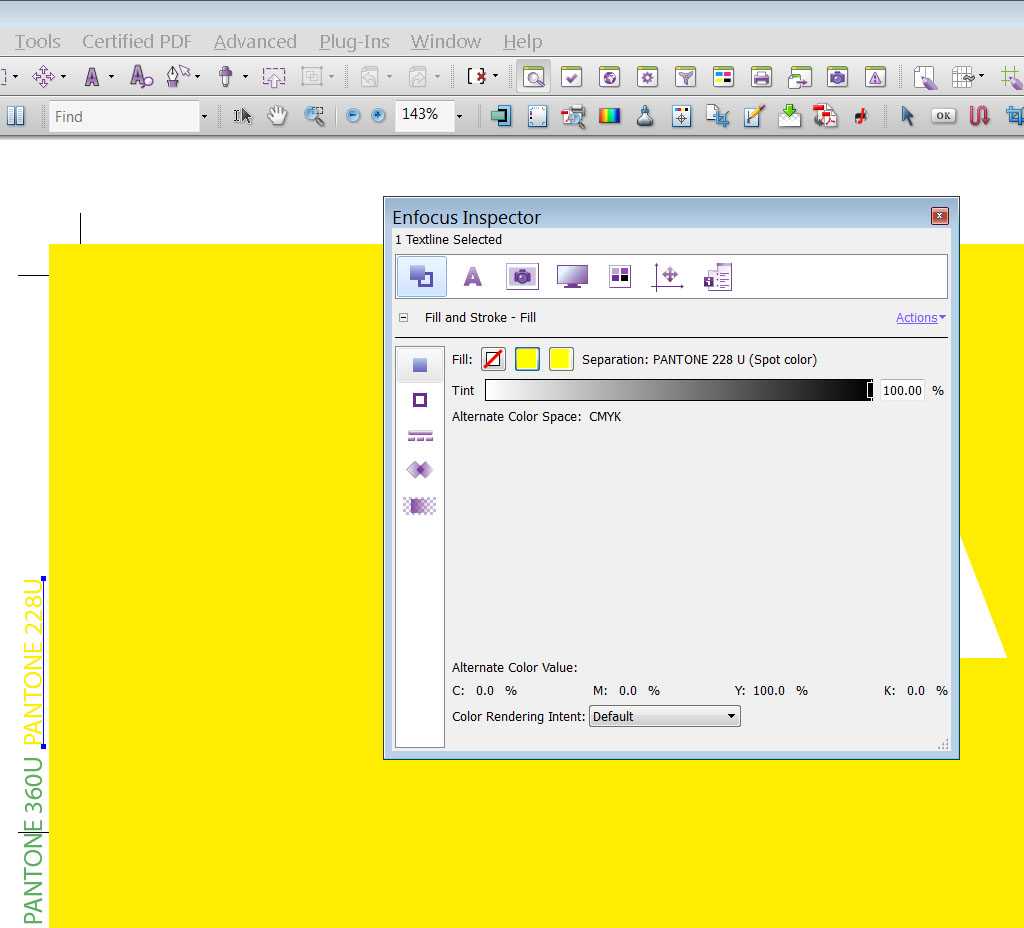Click the globe panel icon
Image resolution: width=1024 pixels, height=928 pixels.
click(609, 77)
